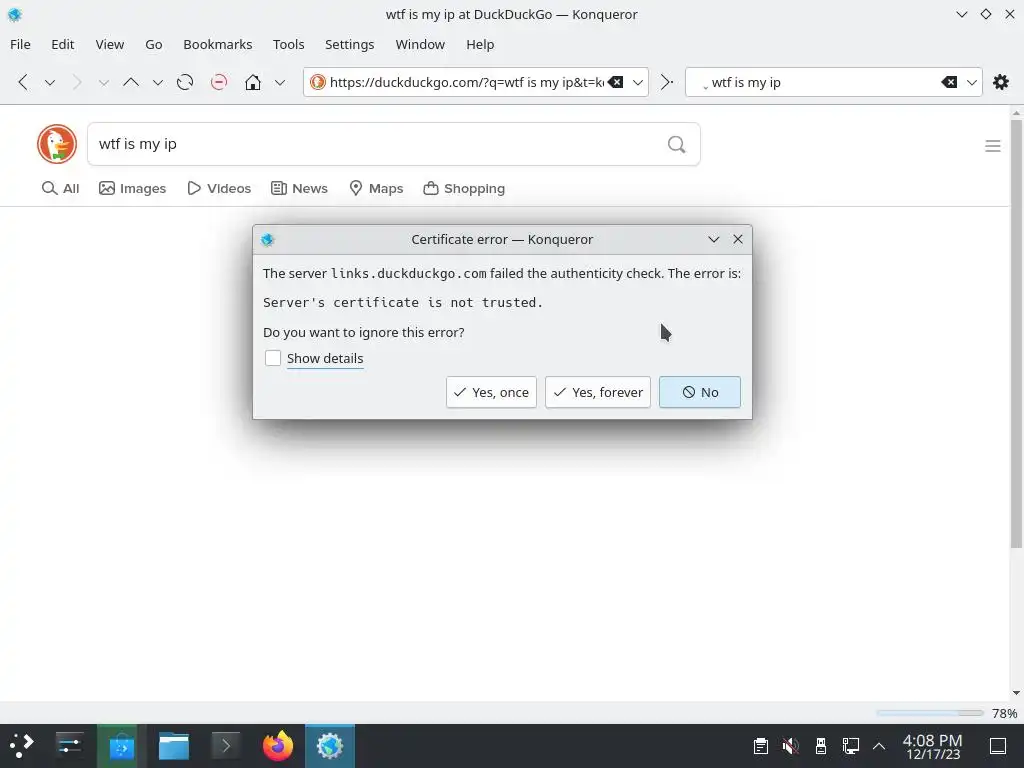Click Show Desktop icon in panel
Viewport: 1024px width, 768px height.
coord(998,746)
